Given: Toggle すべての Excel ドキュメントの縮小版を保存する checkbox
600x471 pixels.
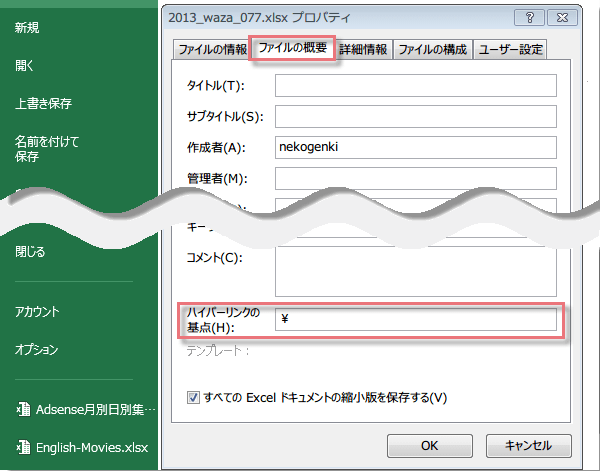Looking at the screenshot, I should 193,398.
